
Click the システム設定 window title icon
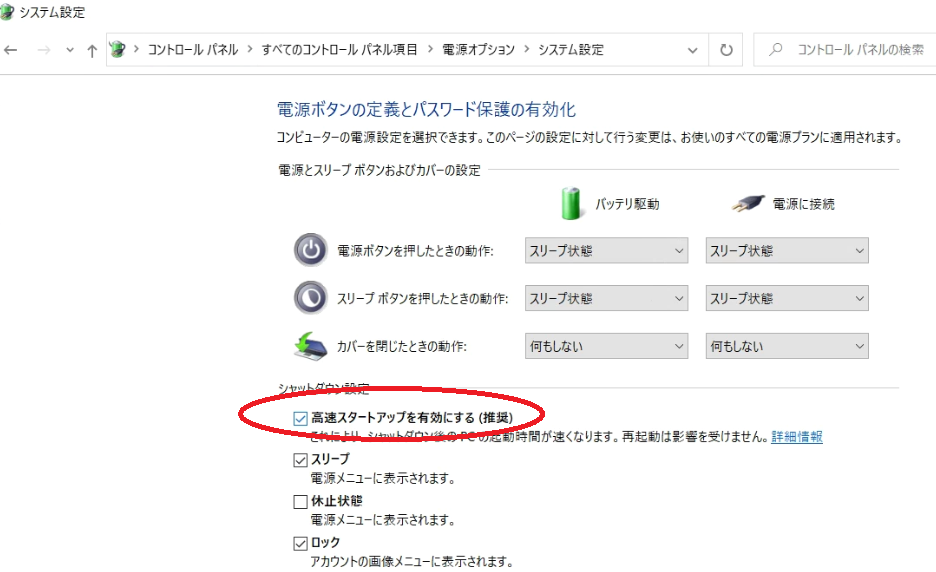tap(7, 12)
